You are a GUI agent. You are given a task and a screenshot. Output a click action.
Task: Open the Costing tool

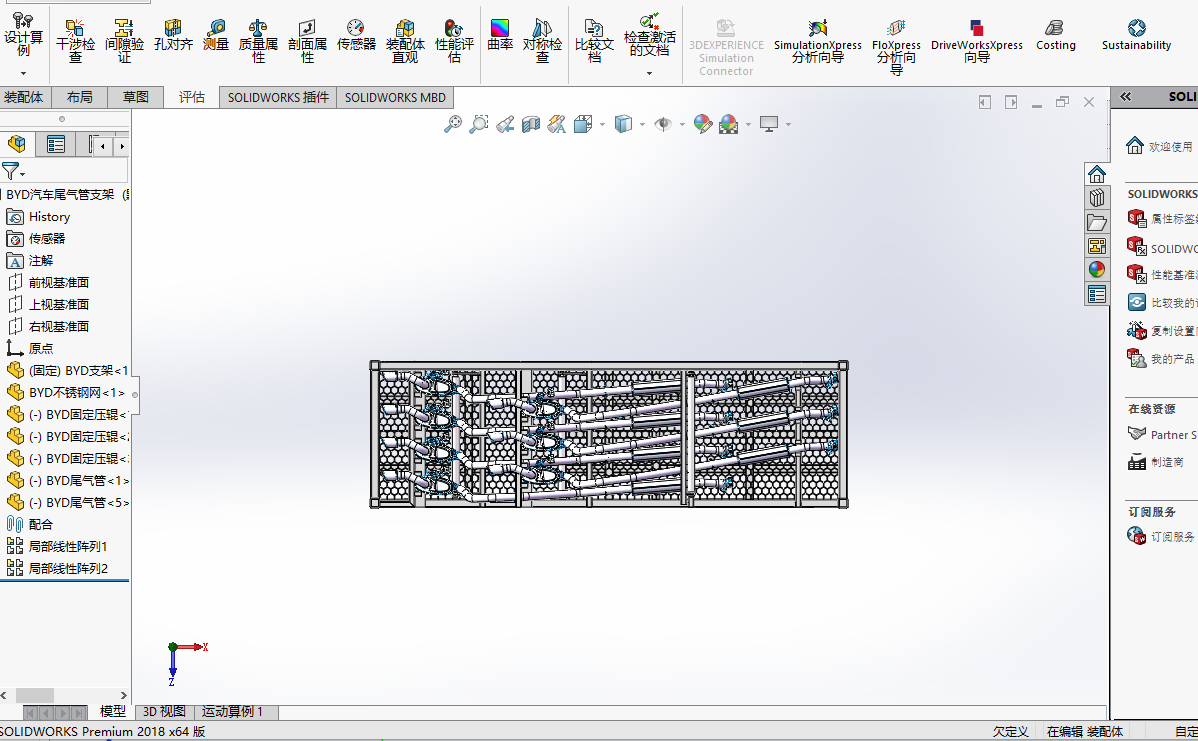[1055, 36]
